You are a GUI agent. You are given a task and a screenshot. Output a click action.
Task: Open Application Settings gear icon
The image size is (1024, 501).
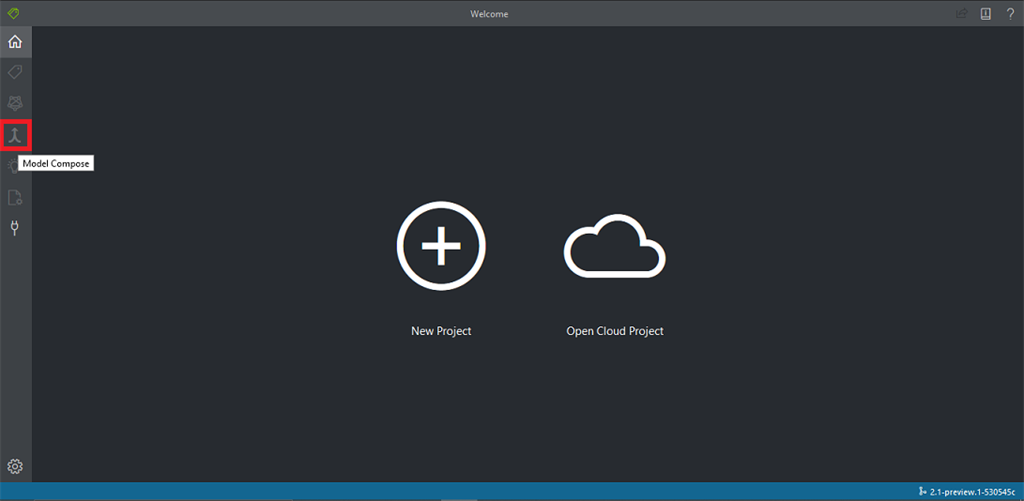pyautogui.click(x=15, y=466)
